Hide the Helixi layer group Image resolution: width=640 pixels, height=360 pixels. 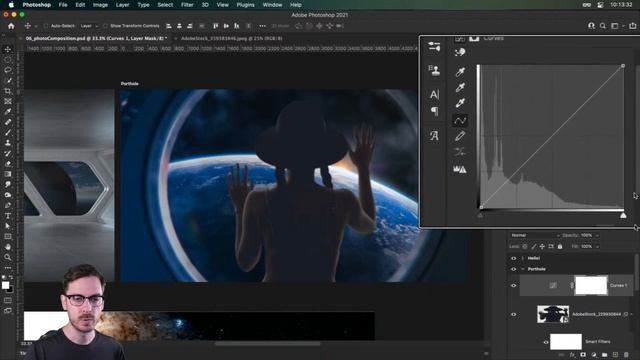(x=513, y=258)
